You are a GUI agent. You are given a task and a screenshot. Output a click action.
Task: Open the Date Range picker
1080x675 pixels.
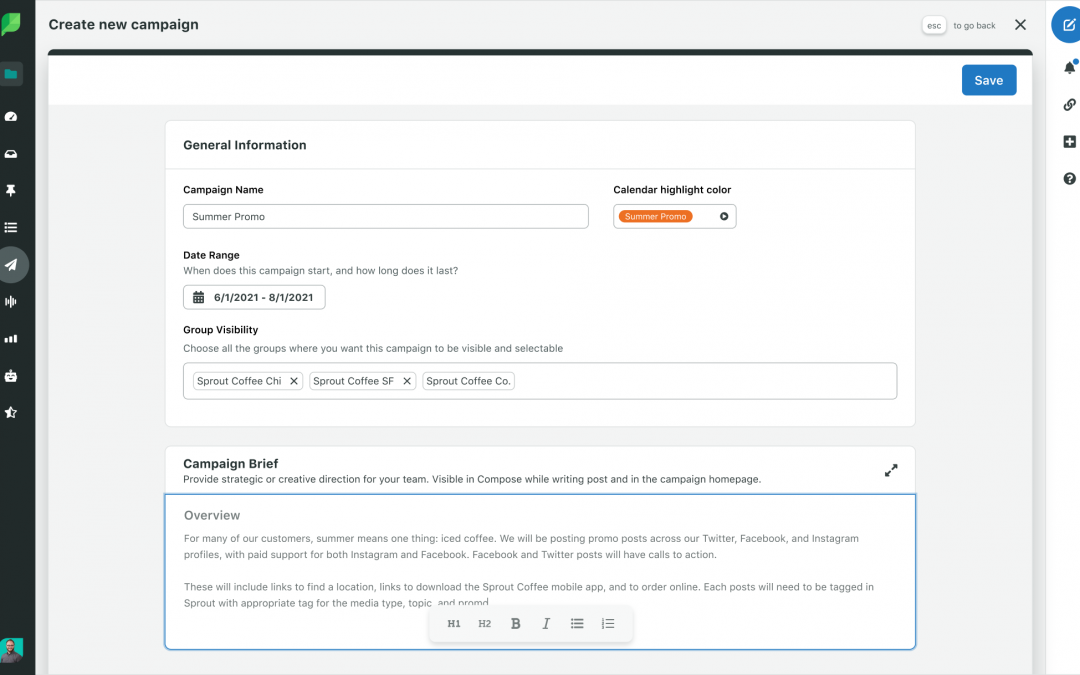[x=254, y=297]
